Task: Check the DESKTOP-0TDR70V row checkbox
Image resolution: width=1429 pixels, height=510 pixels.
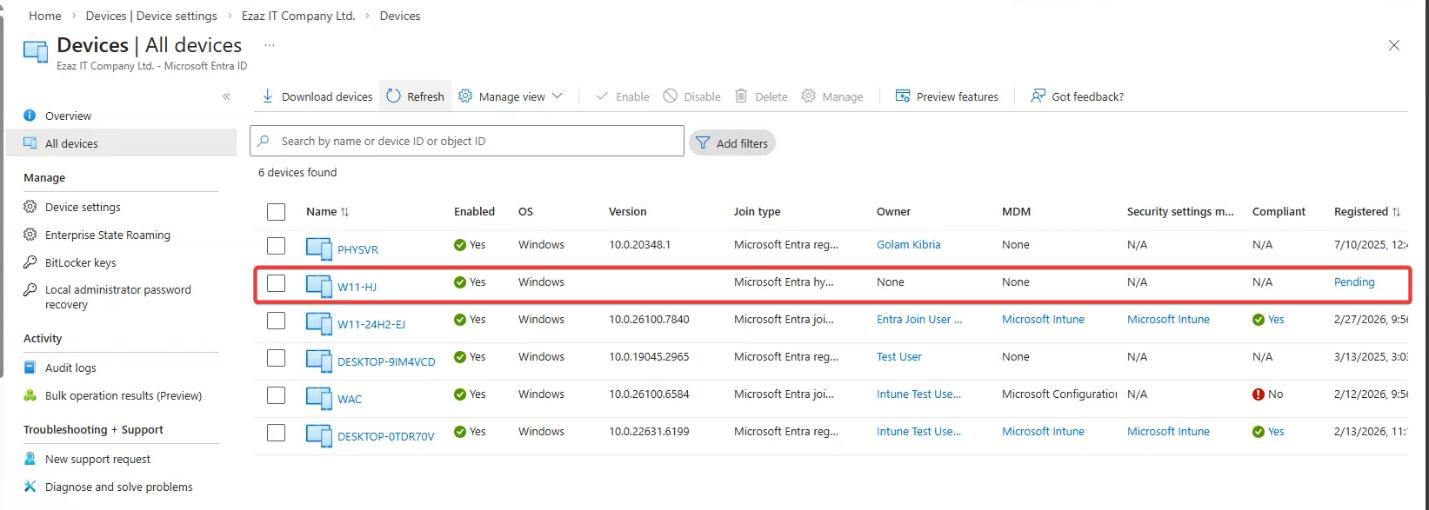Action: tap(276, 432)
